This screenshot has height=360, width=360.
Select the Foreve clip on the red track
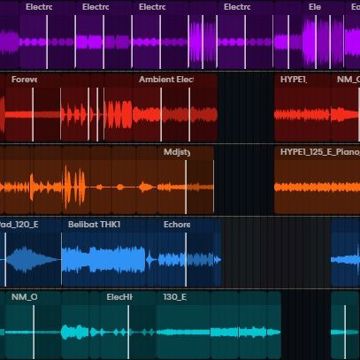coord(33,108)
